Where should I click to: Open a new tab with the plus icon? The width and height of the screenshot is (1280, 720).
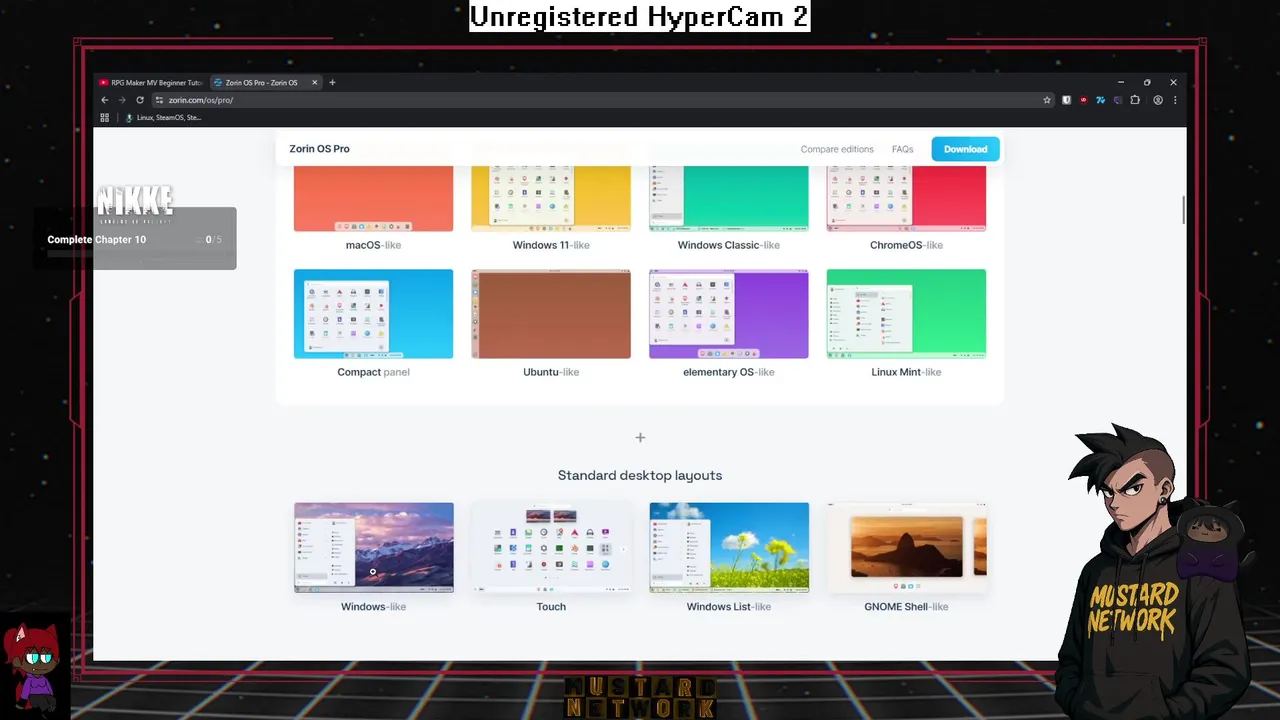[332, 82]
